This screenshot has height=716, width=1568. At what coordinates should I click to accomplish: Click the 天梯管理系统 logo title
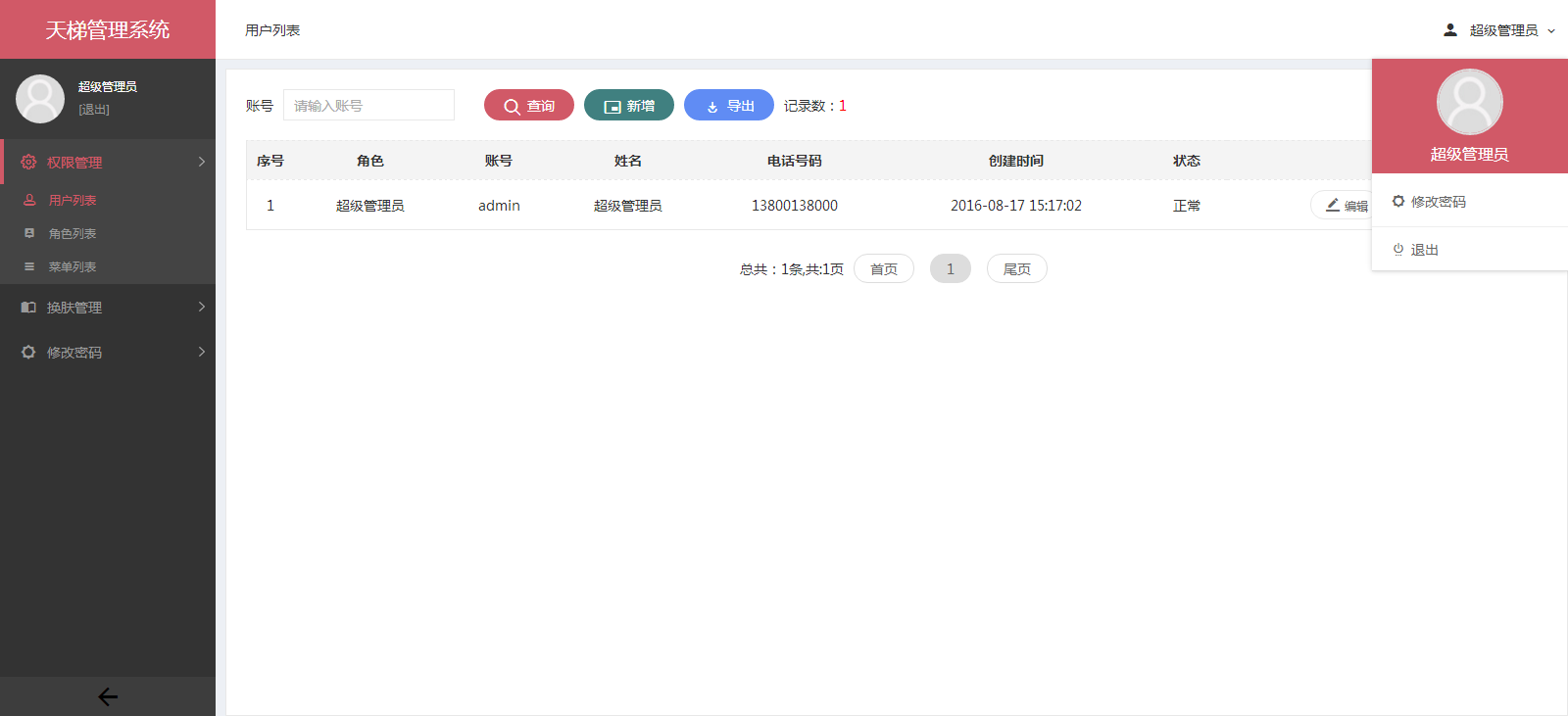[108, 30]
